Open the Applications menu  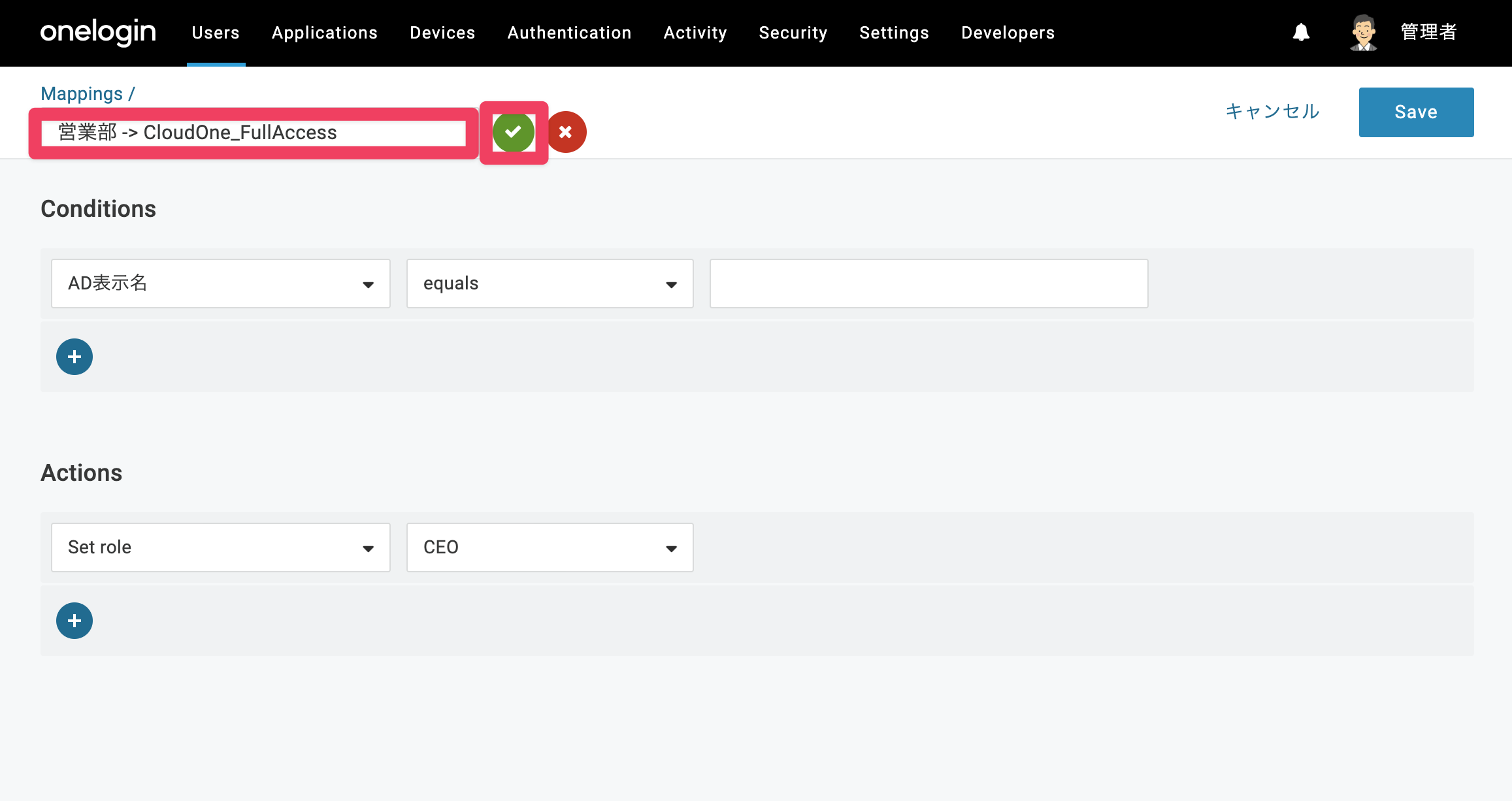325,33
